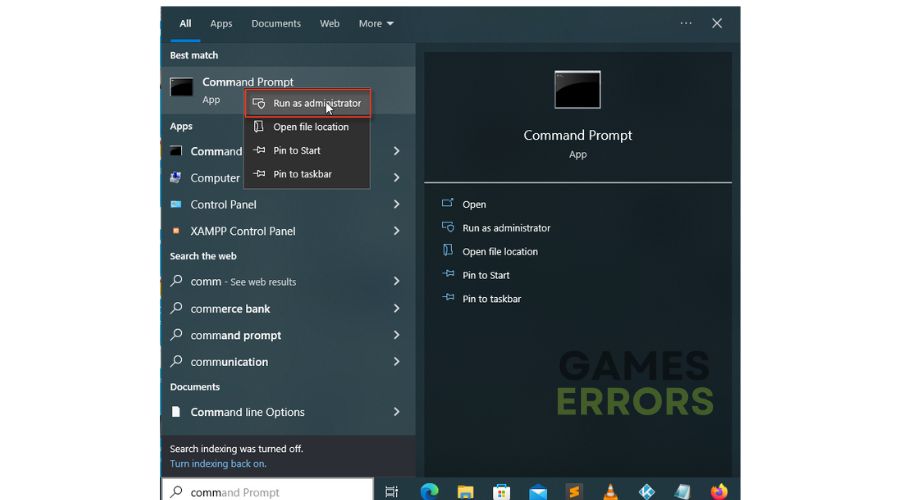Open the notepad-style app taskbar icon

[682, 491]
